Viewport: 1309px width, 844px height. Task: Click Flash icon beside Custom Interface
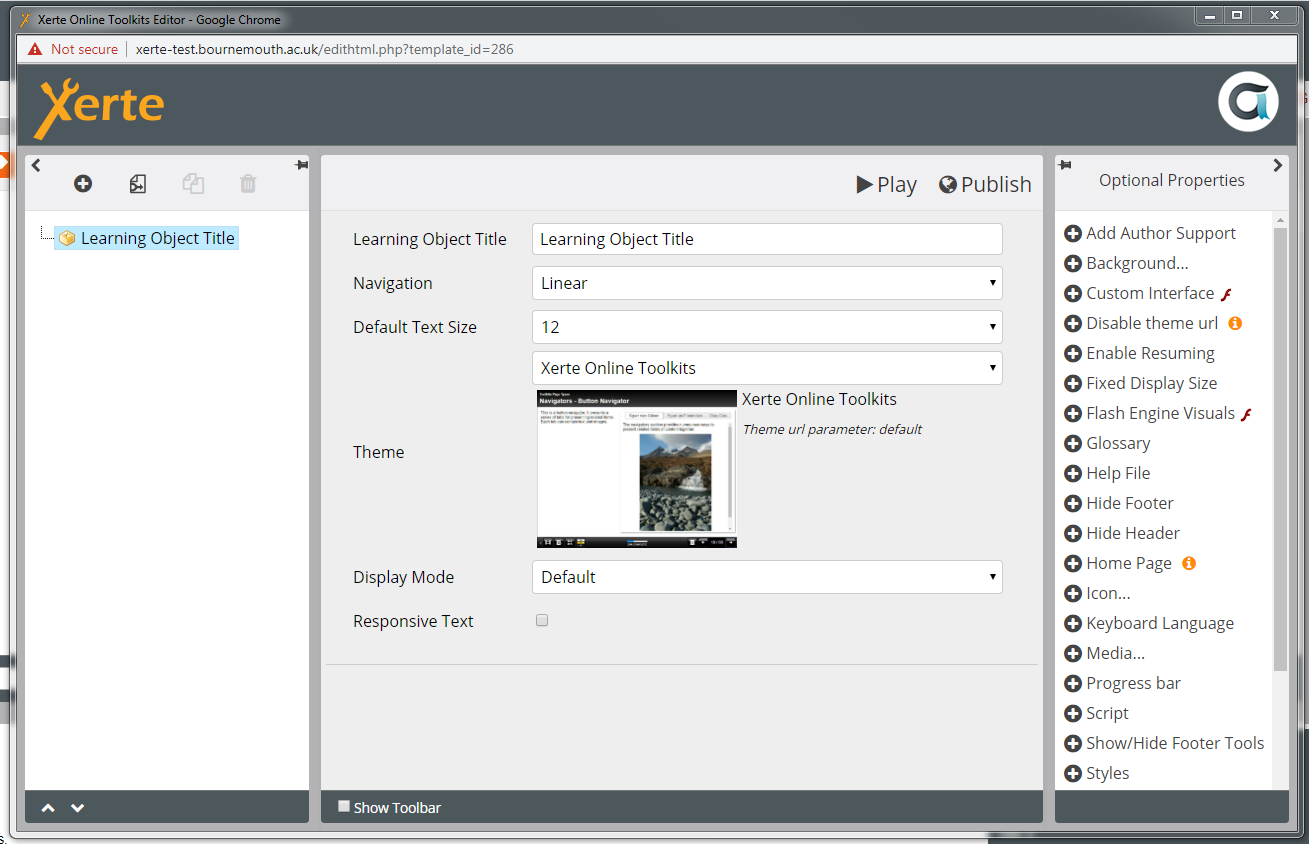point(1226,294)
